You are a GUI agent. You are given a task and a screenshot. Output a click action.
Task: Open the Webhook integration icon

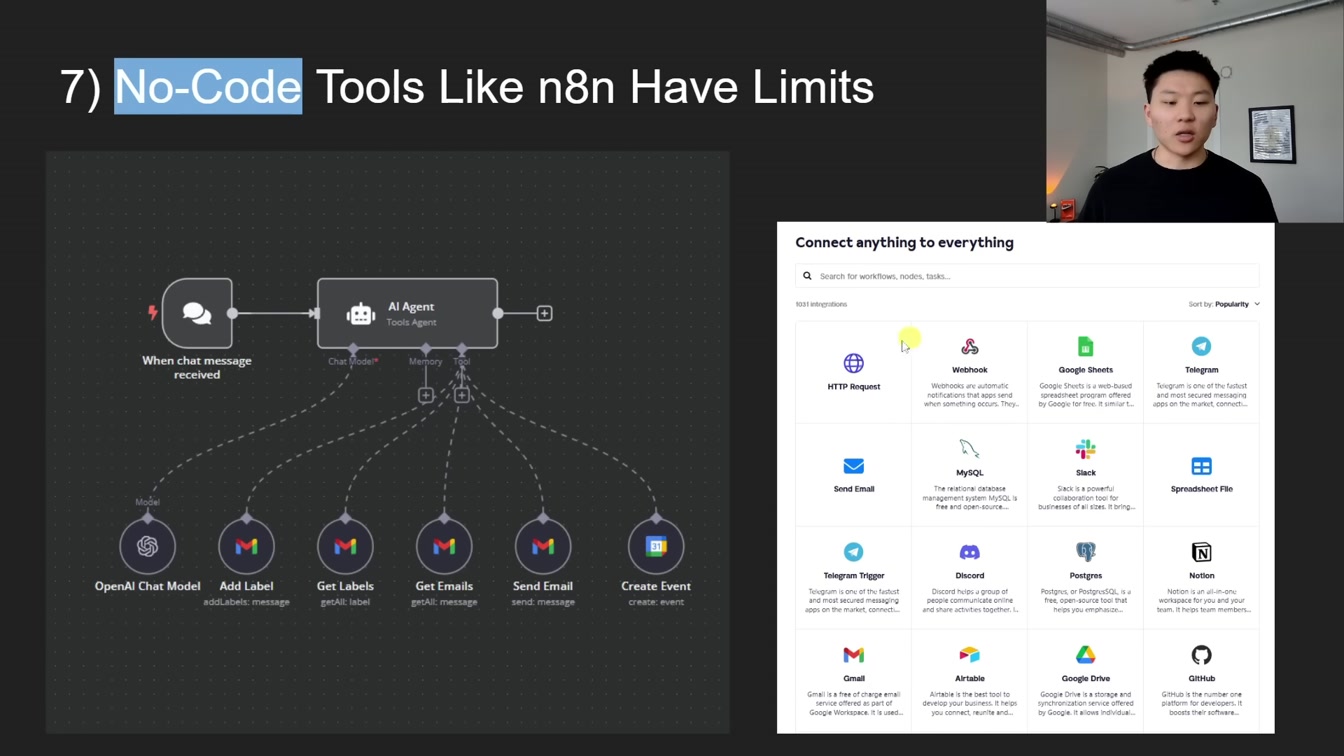click(x=970, y=347)
